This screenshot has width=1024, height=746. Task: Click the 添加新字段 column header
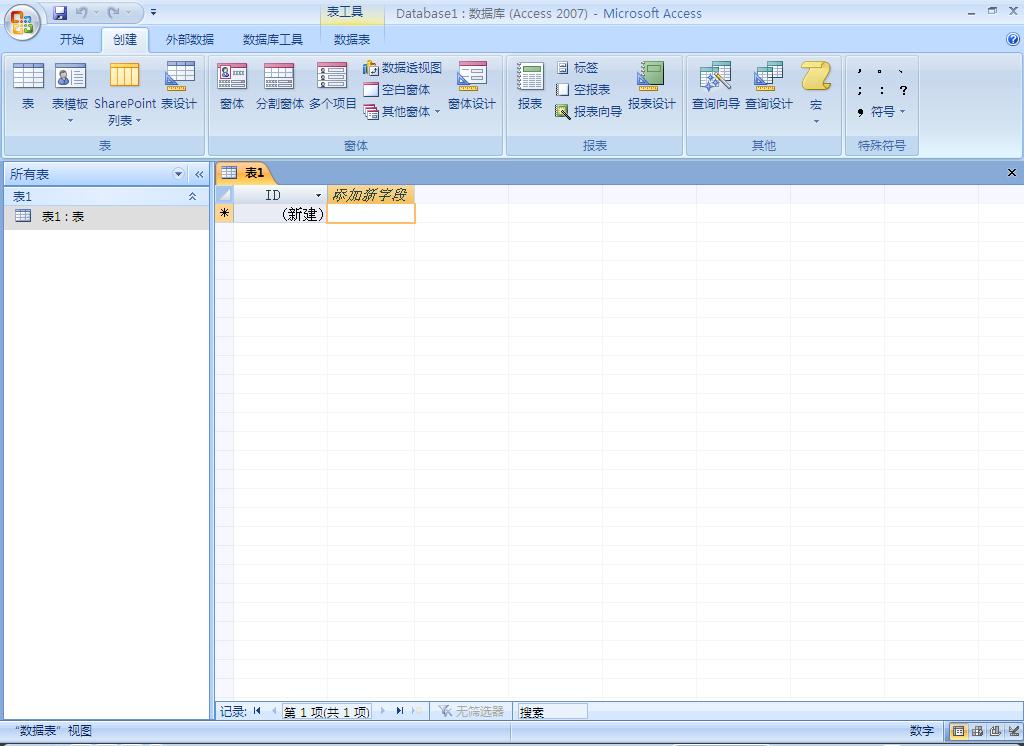(370, 195)
